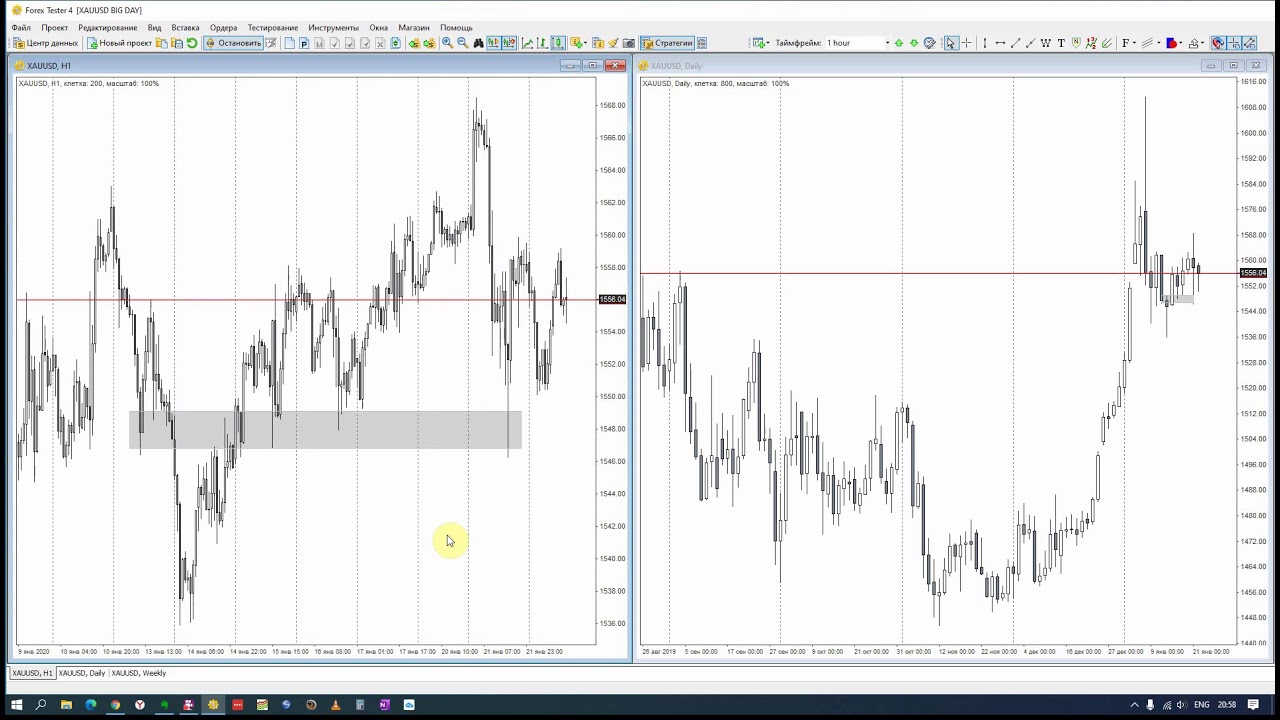This screenshot has width=1280, height=720.
Task: Select the T text label tool
Action: pos(1061,43)
